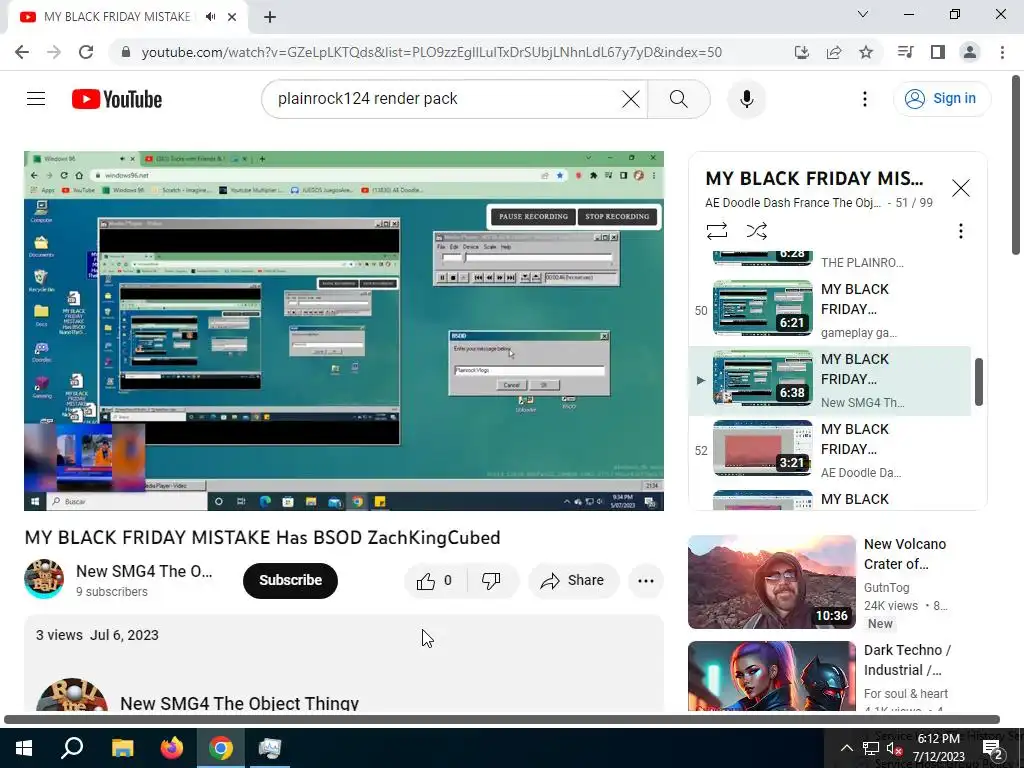Screen dimensions: 1024x768
Task: Like this video
Action: pyautogui.click(x=434, y=581)
